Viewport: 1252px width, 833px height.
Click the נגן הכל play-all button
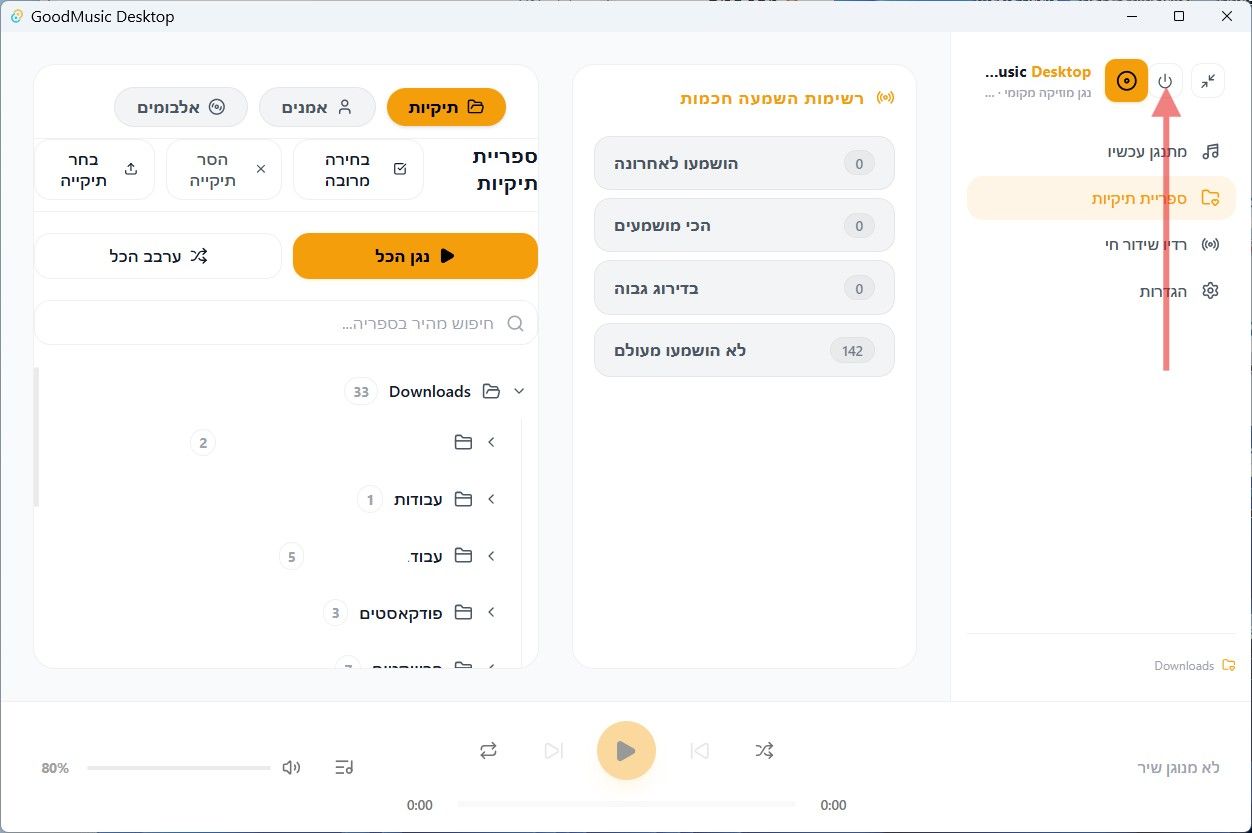coord(415,256)
